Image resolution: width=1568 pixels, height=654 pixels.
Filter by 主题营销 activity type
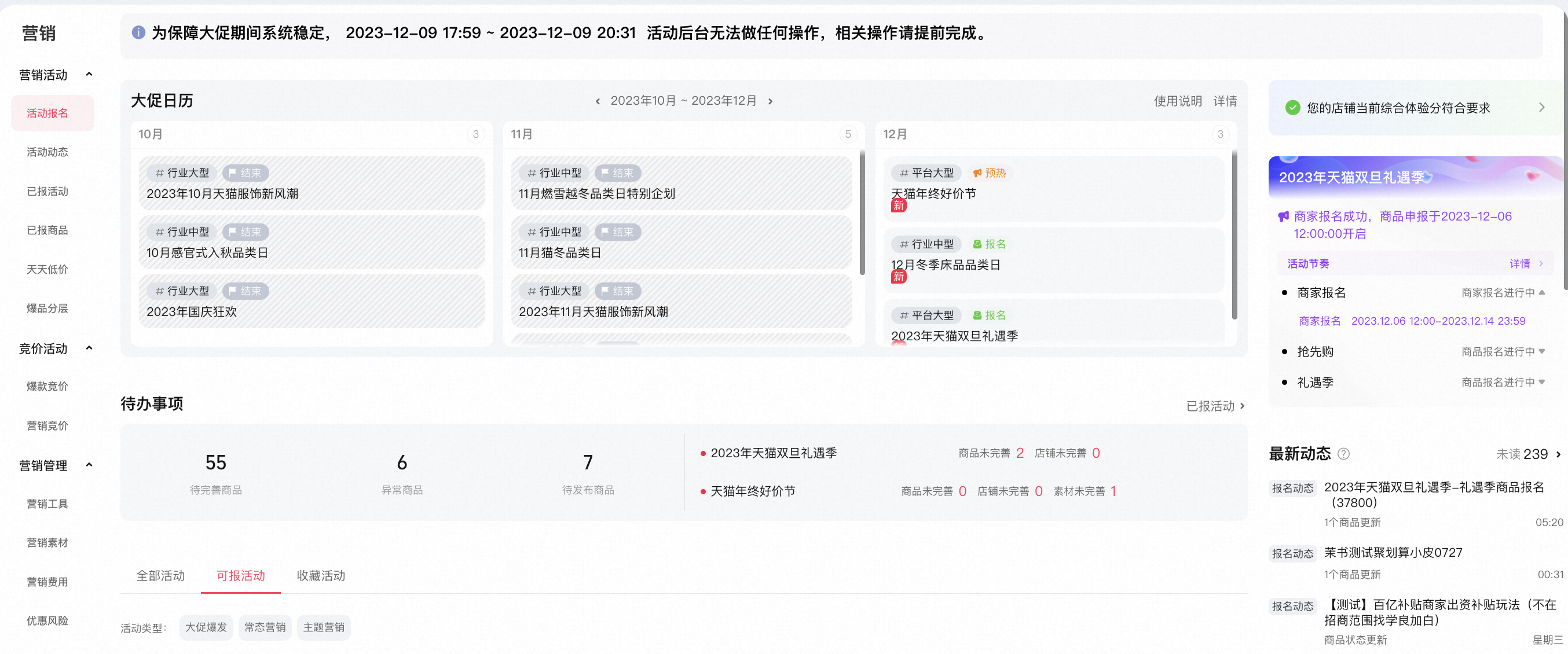tap(324, 627)
